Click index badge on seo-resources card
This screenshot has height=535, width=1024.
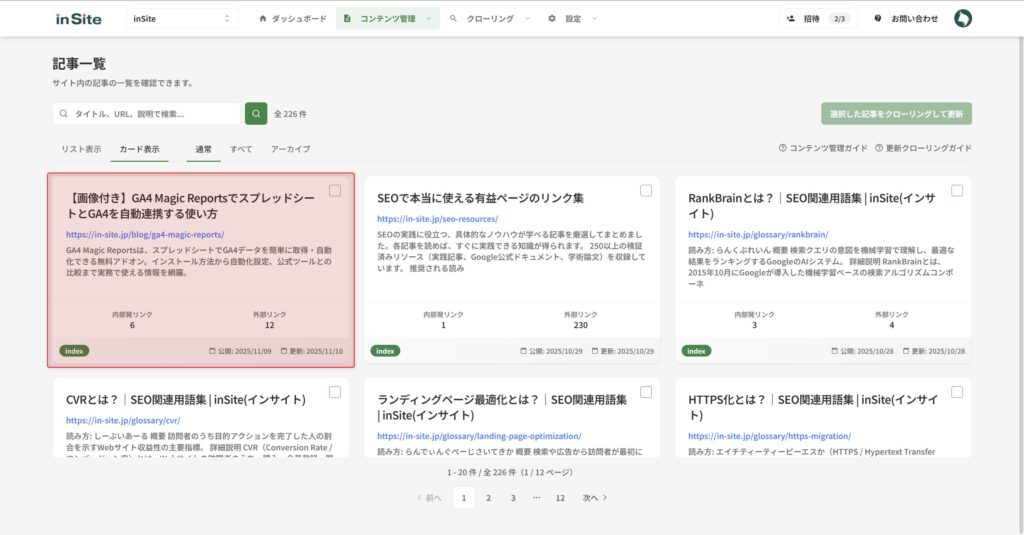pyautogui.click(x=385, y=351)
